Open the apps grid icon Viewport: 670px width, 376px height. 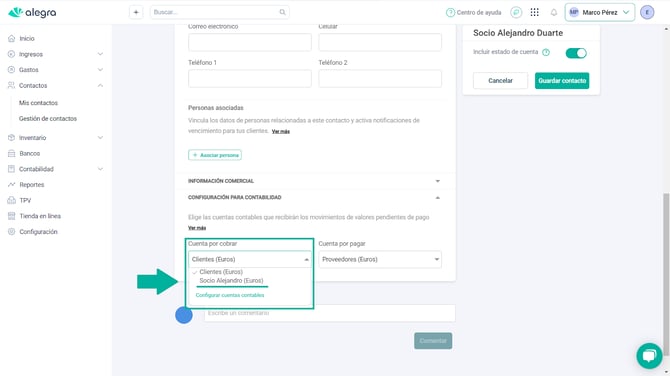[535, 12]
